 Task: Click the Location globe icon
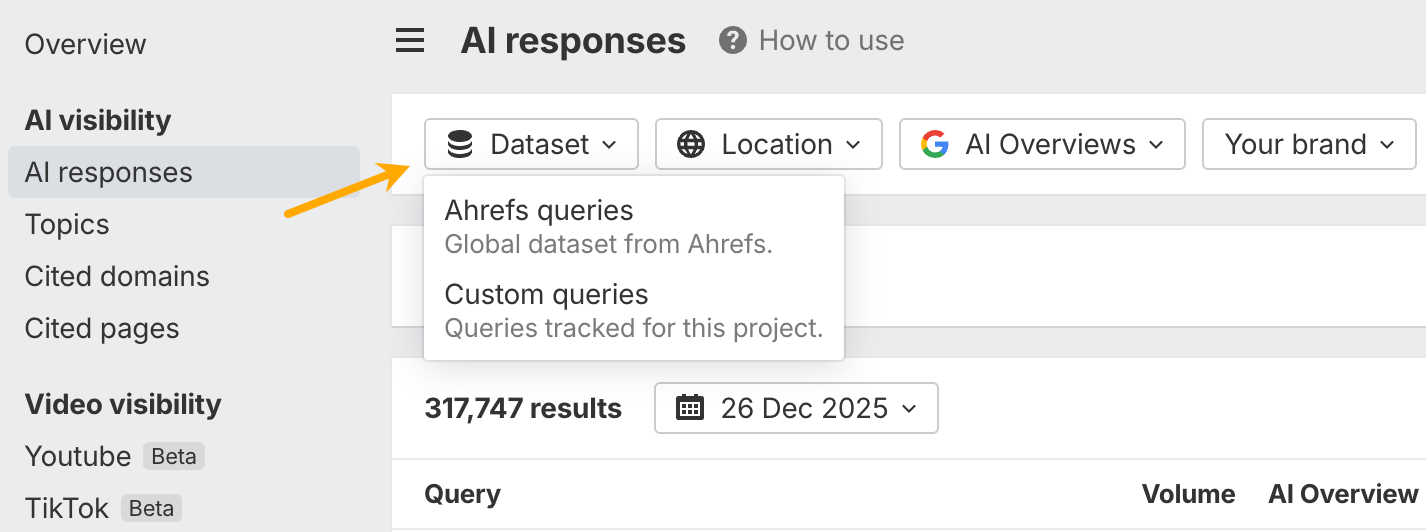click(691, 145)
